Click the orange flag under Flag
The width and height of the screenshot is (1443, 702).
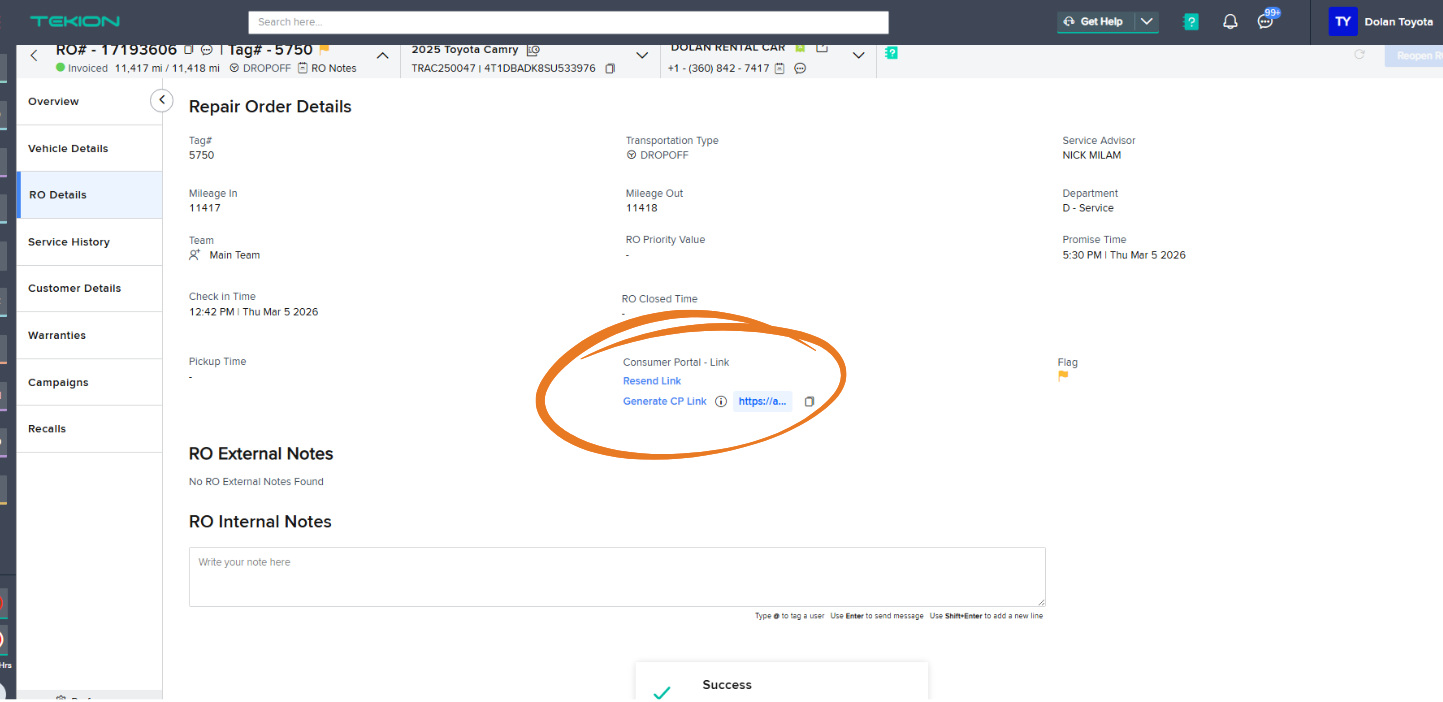click(1063, 377)
